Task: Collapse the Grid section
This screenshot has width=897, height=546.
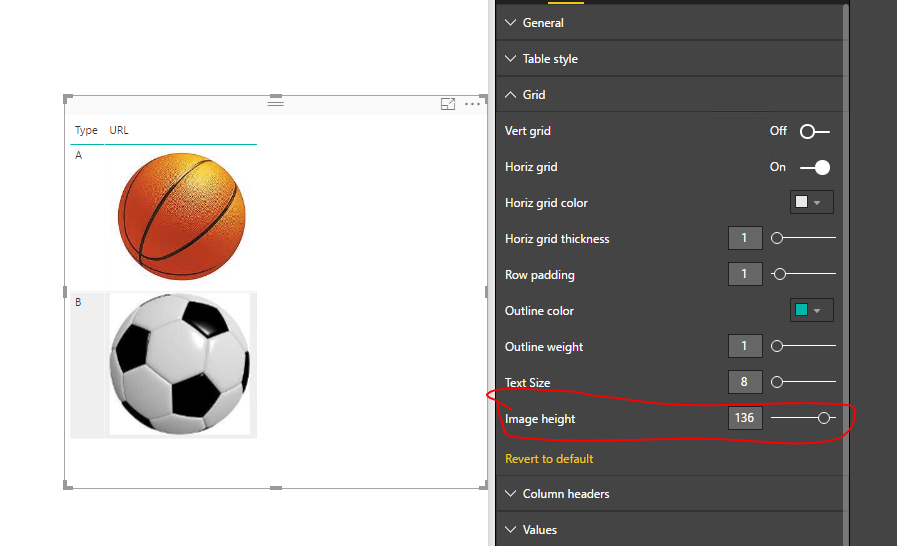Action: 670,95
